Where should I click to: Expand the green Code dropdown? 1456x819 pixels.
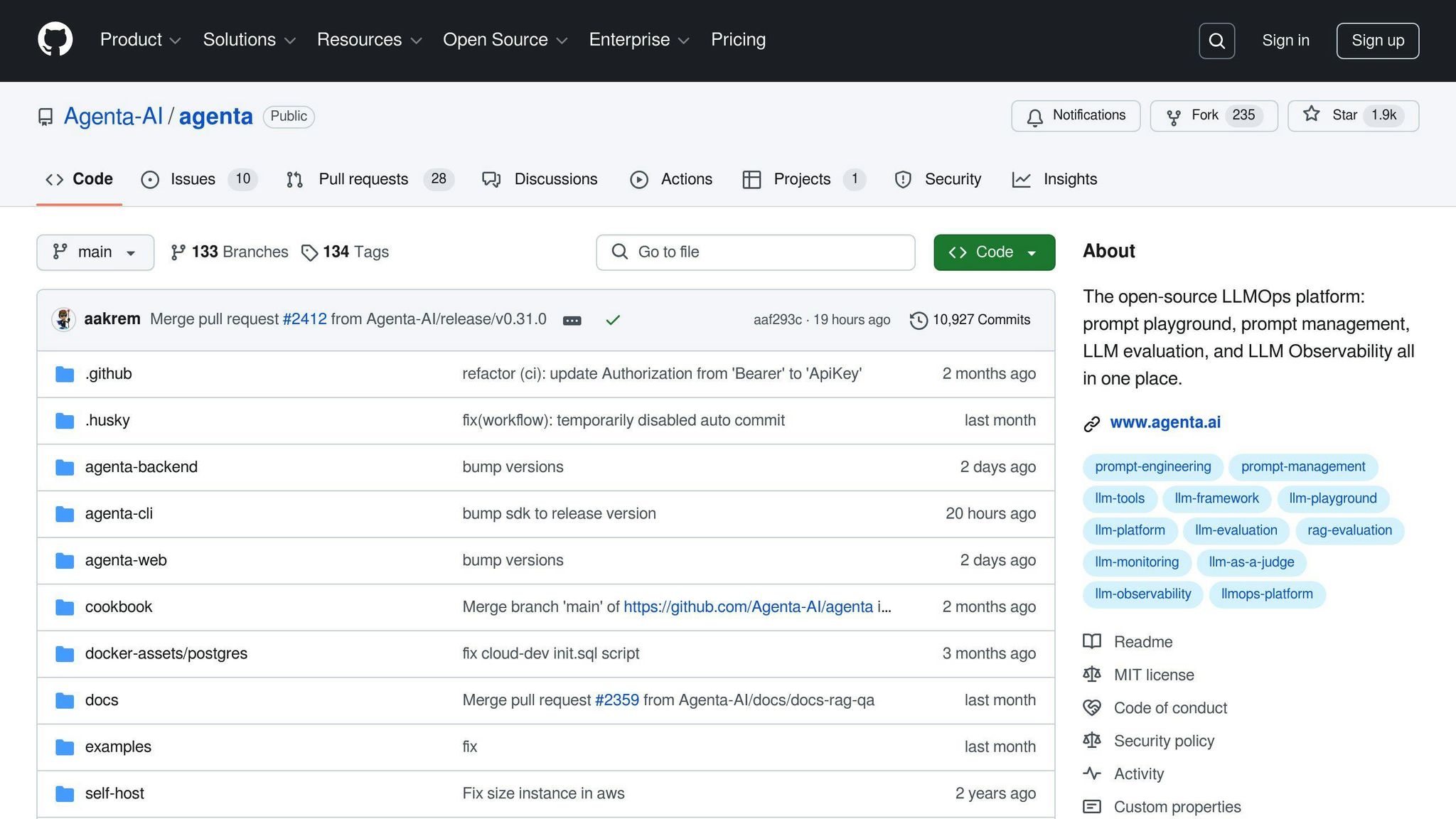[x=994, y=252]
